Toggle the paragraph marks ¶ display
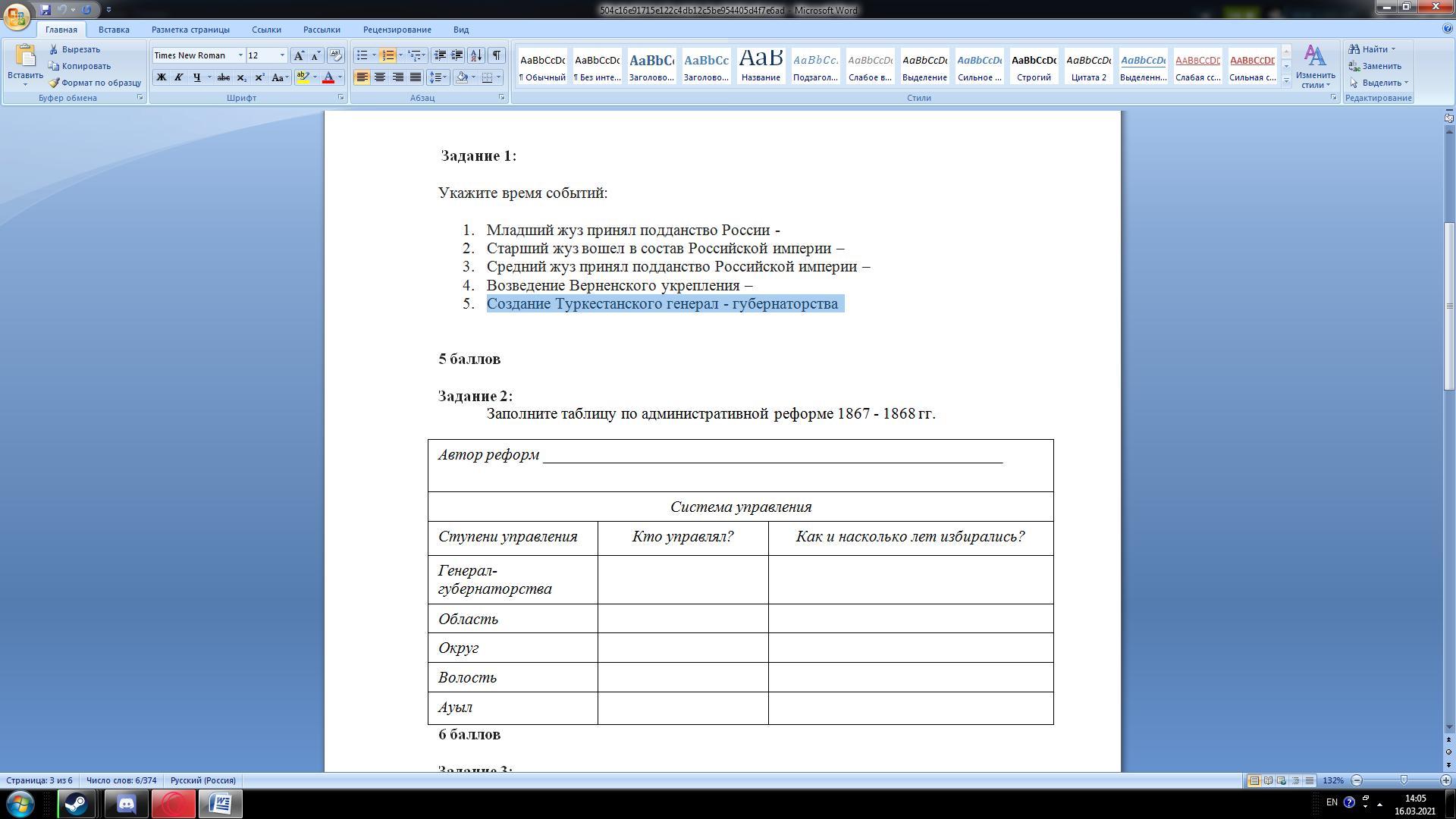Viewport: 1456px width, 819px height. point(496,55)
